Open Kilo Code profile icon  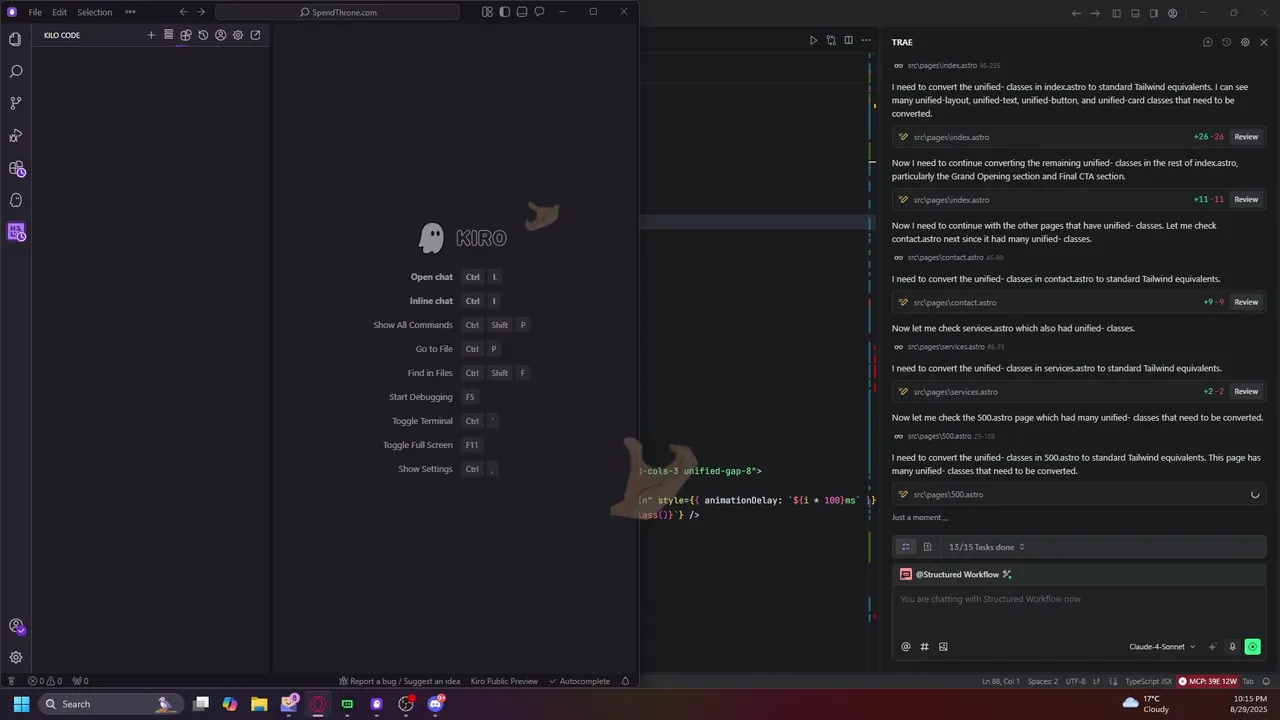point(220,35)
